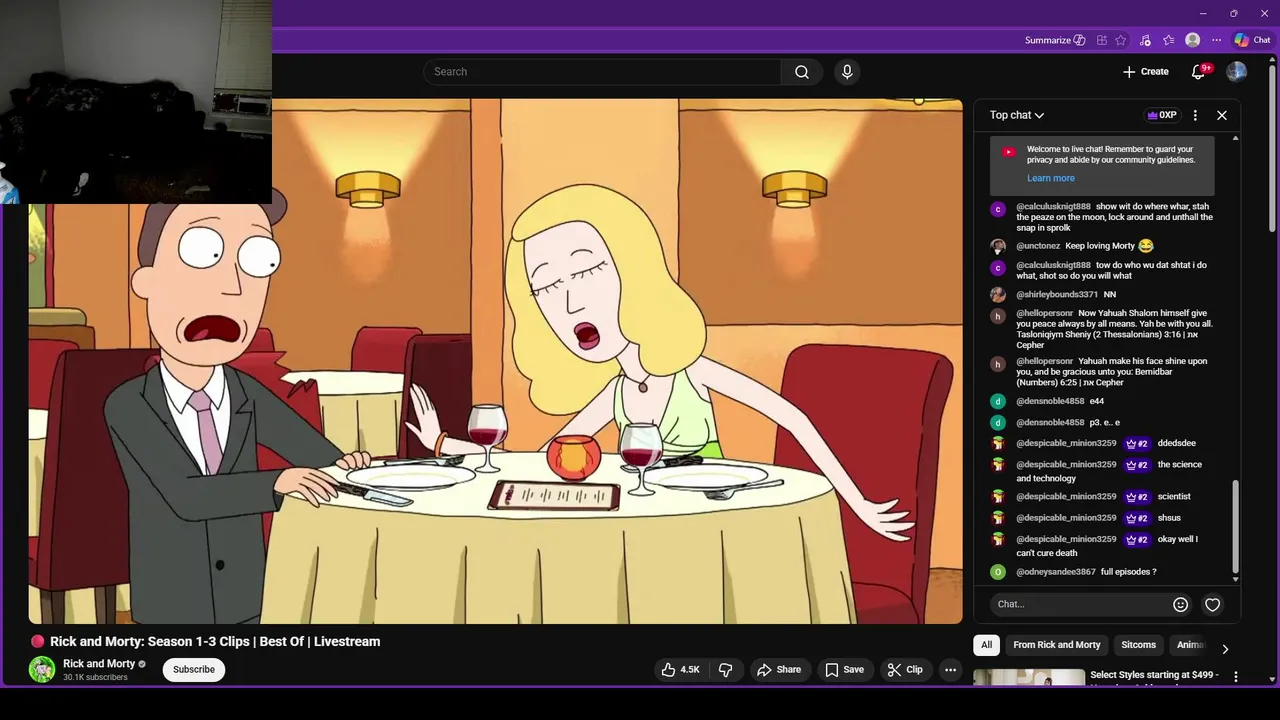Select the All filter chip
The image size is (1280, 720).
(x=986, y=645)
